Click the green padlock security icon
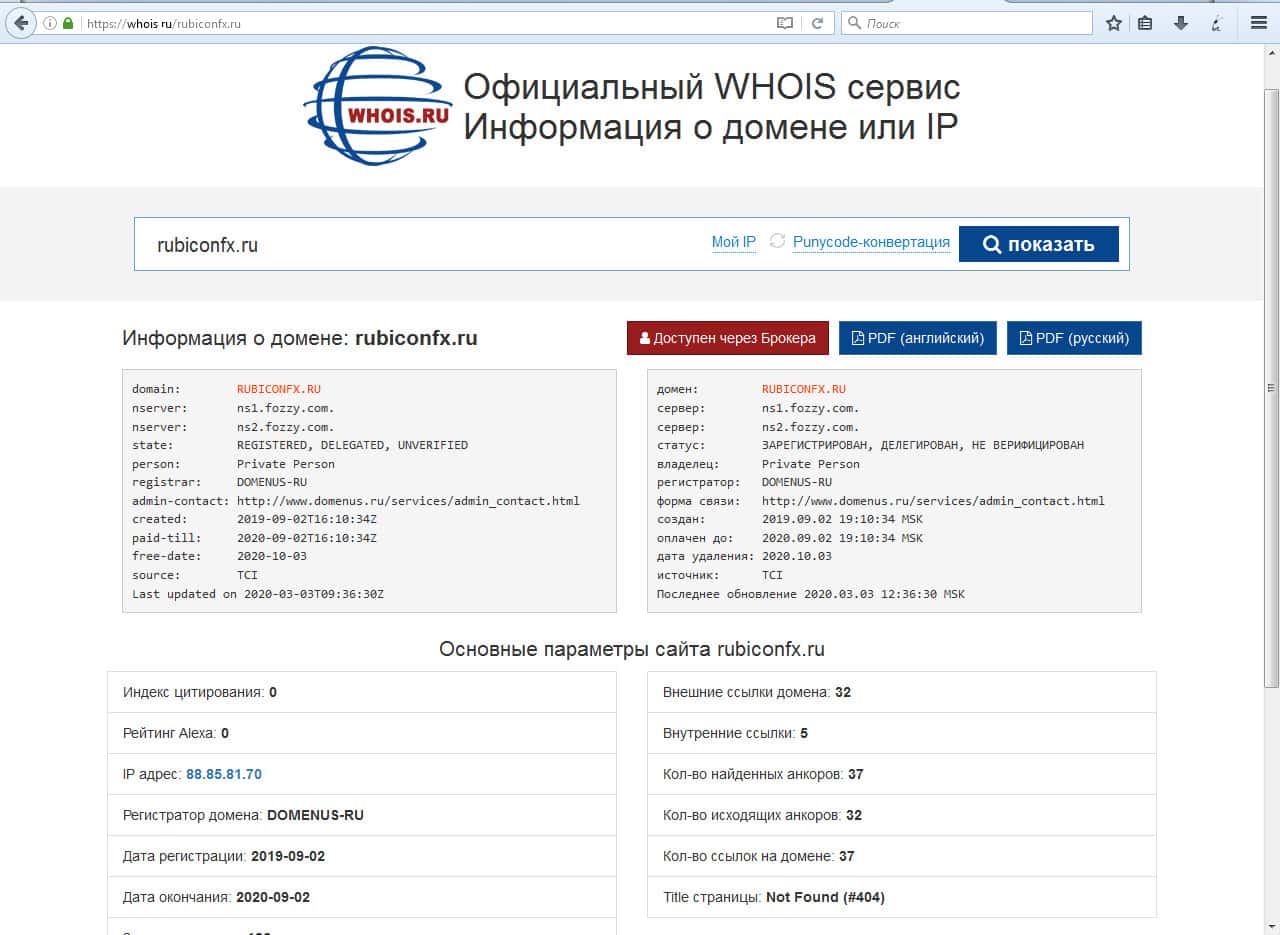 pyautogui.click(x=68, y=23)
